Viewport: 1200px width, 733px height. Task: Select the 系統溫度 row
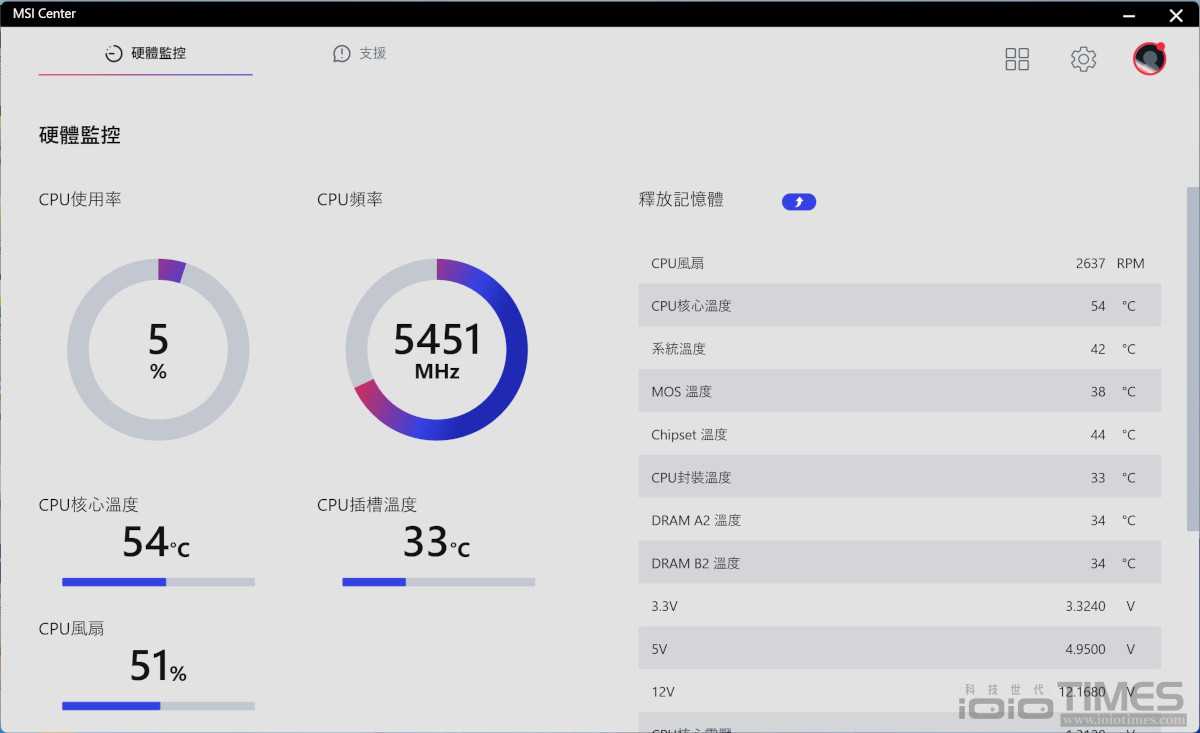[x=900, y=349]
